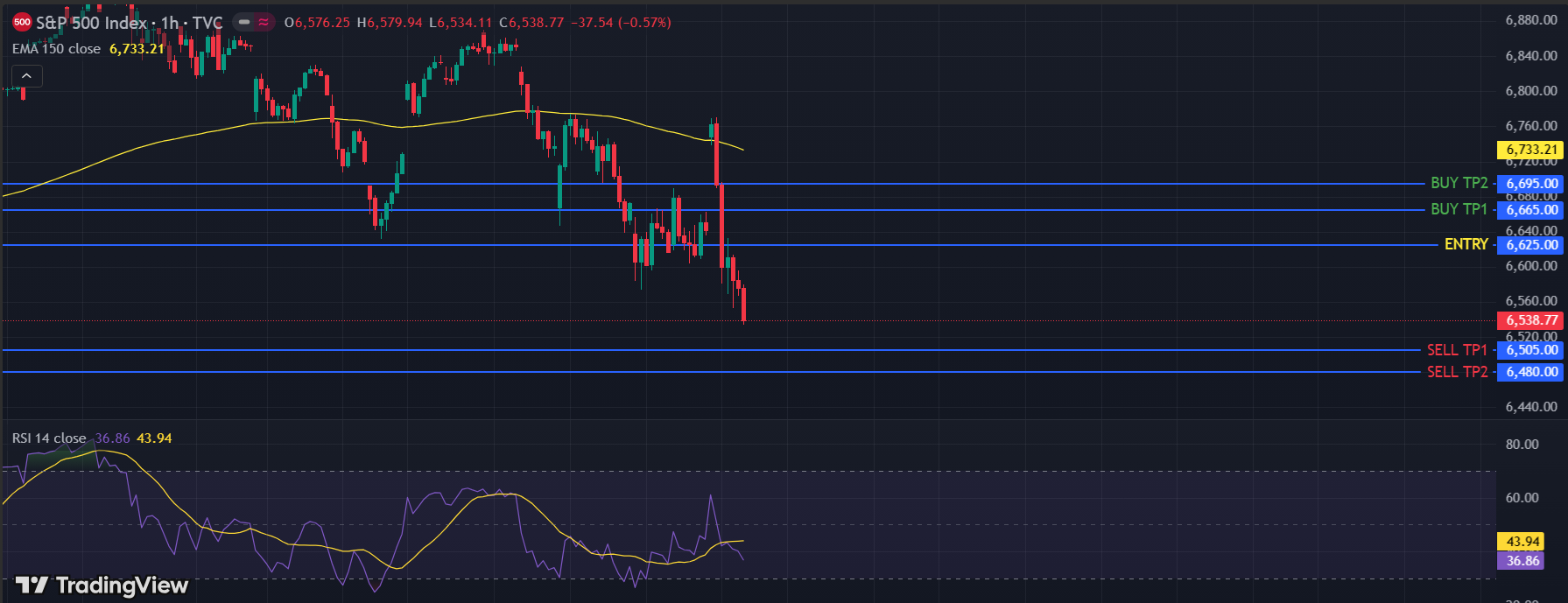Click the SELL TP1 line label
The height and width of the screenshot is (603, 1568).
[1457, 350]
